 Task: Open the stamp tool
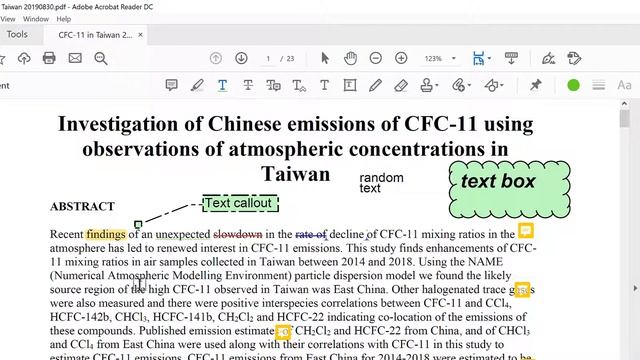(426, 85)
